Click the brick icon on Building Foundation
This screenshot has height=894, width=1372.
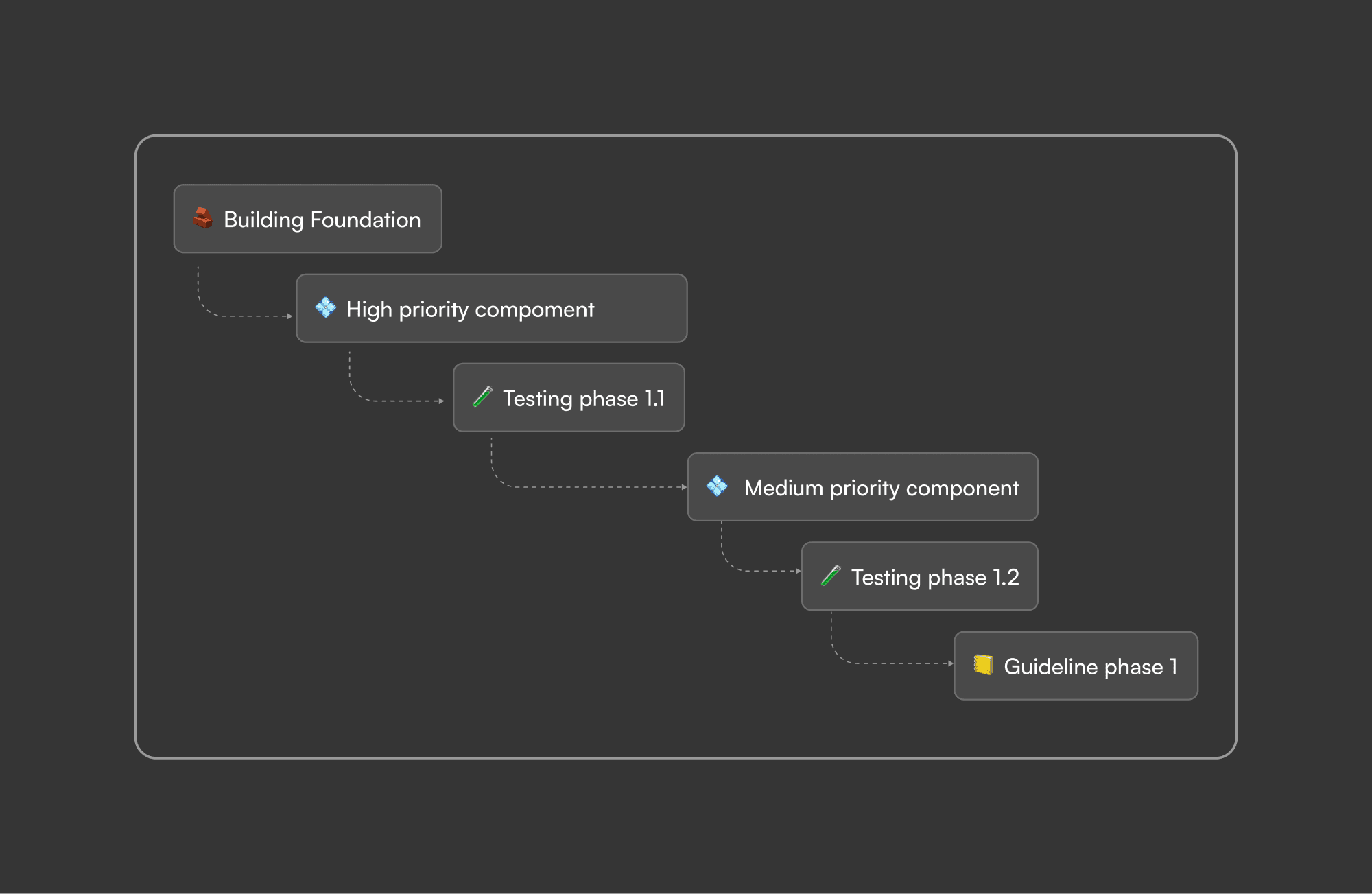coord(202,218)
